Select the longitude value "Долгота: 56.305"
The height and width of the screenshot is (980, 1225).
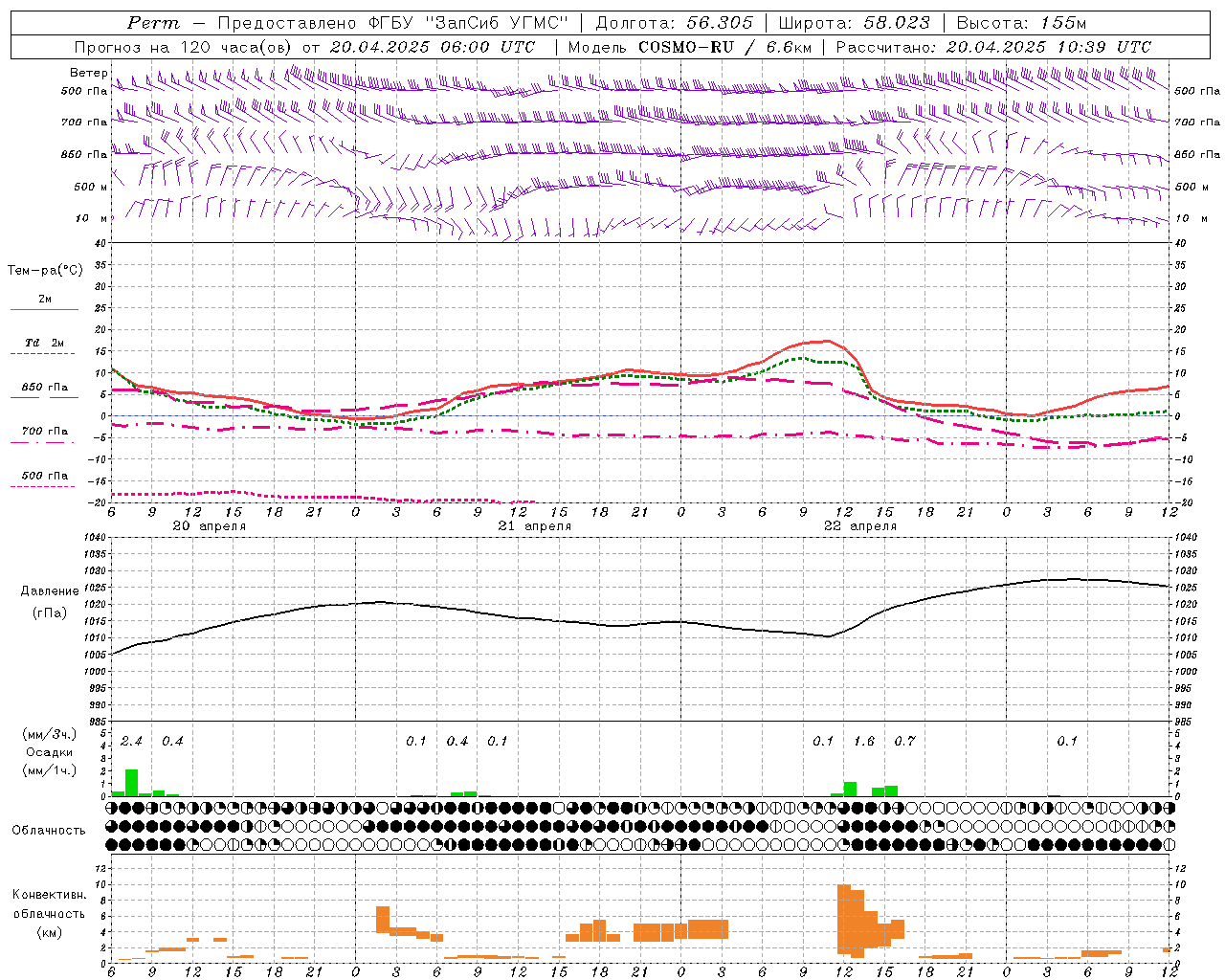coord(674,23)
